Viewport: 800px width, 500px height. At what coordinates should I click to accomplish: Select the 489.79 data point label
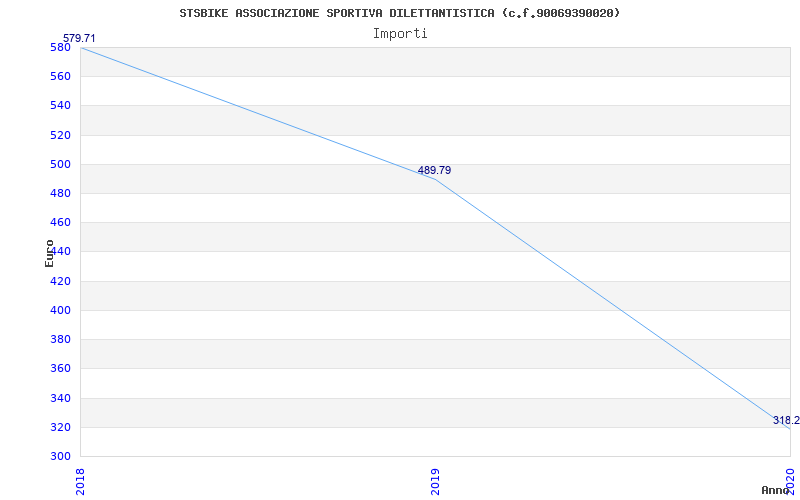[x=434, y=170]
